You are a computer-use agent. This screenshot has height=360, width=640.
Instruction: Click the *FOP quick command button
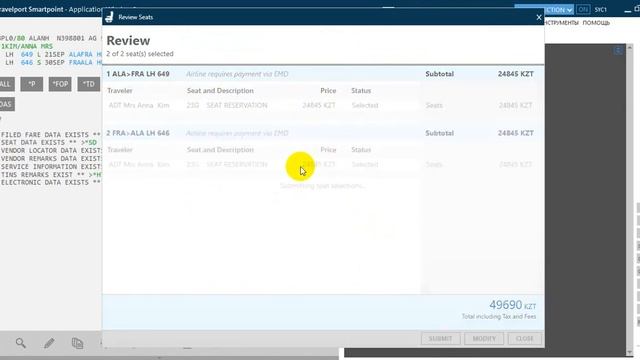60,84
